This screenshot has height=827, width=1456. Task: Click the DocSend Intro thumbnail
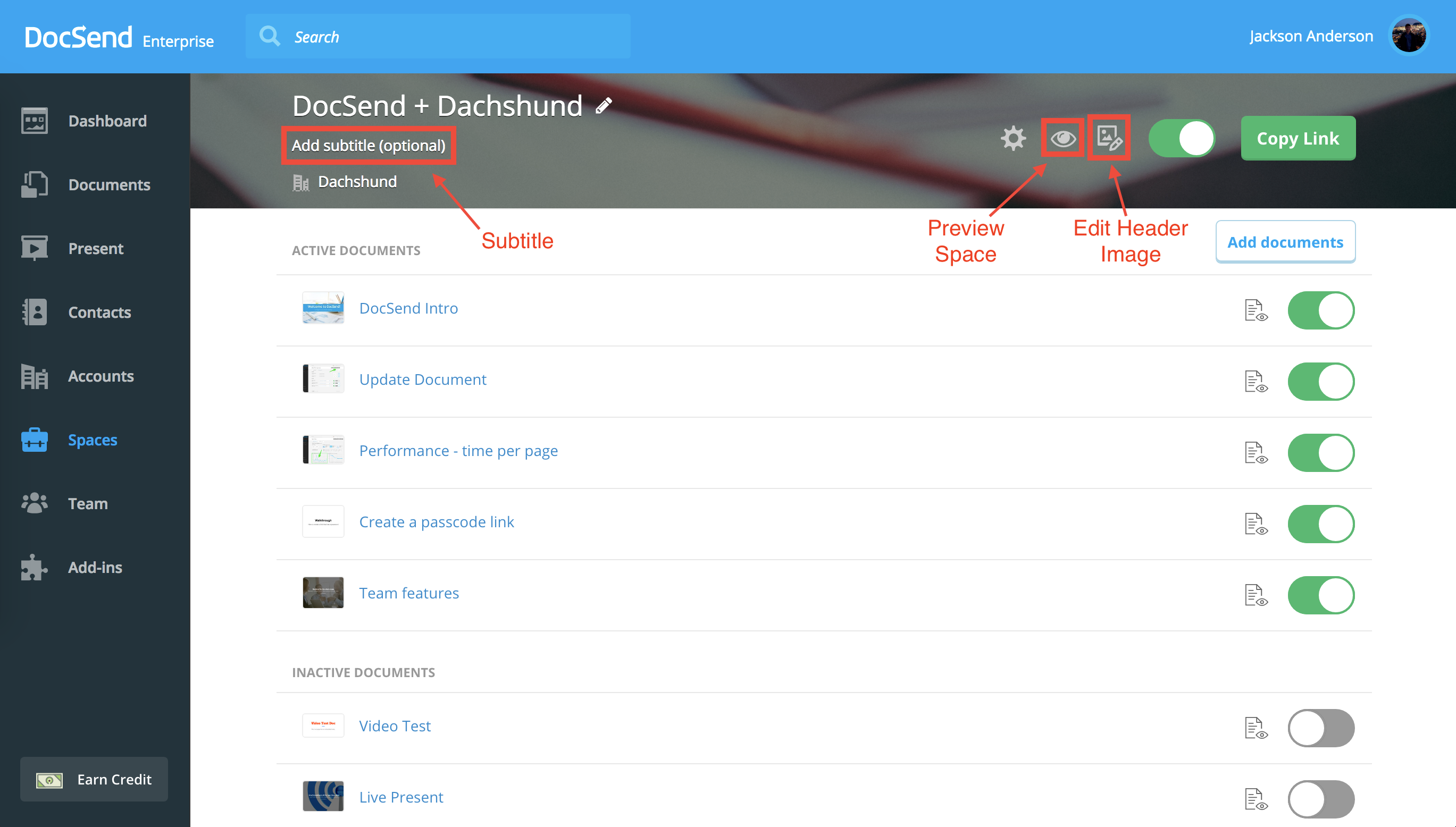(323, 308)
